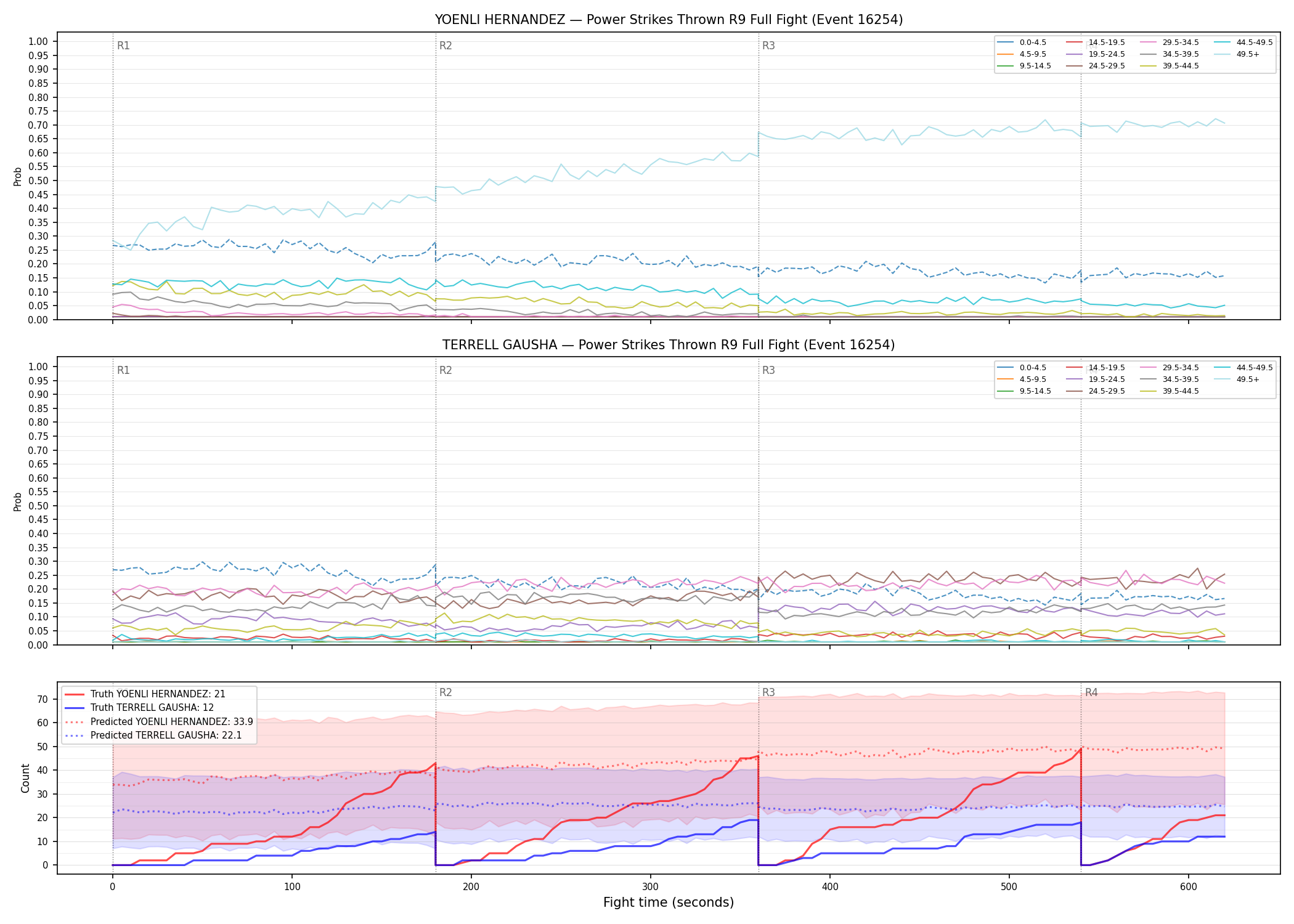The image size is (1294, 924).
Task: Click 'Predicted TERRELL GAUSHA: 22.1' legend entry
Action: pos(153,736)
